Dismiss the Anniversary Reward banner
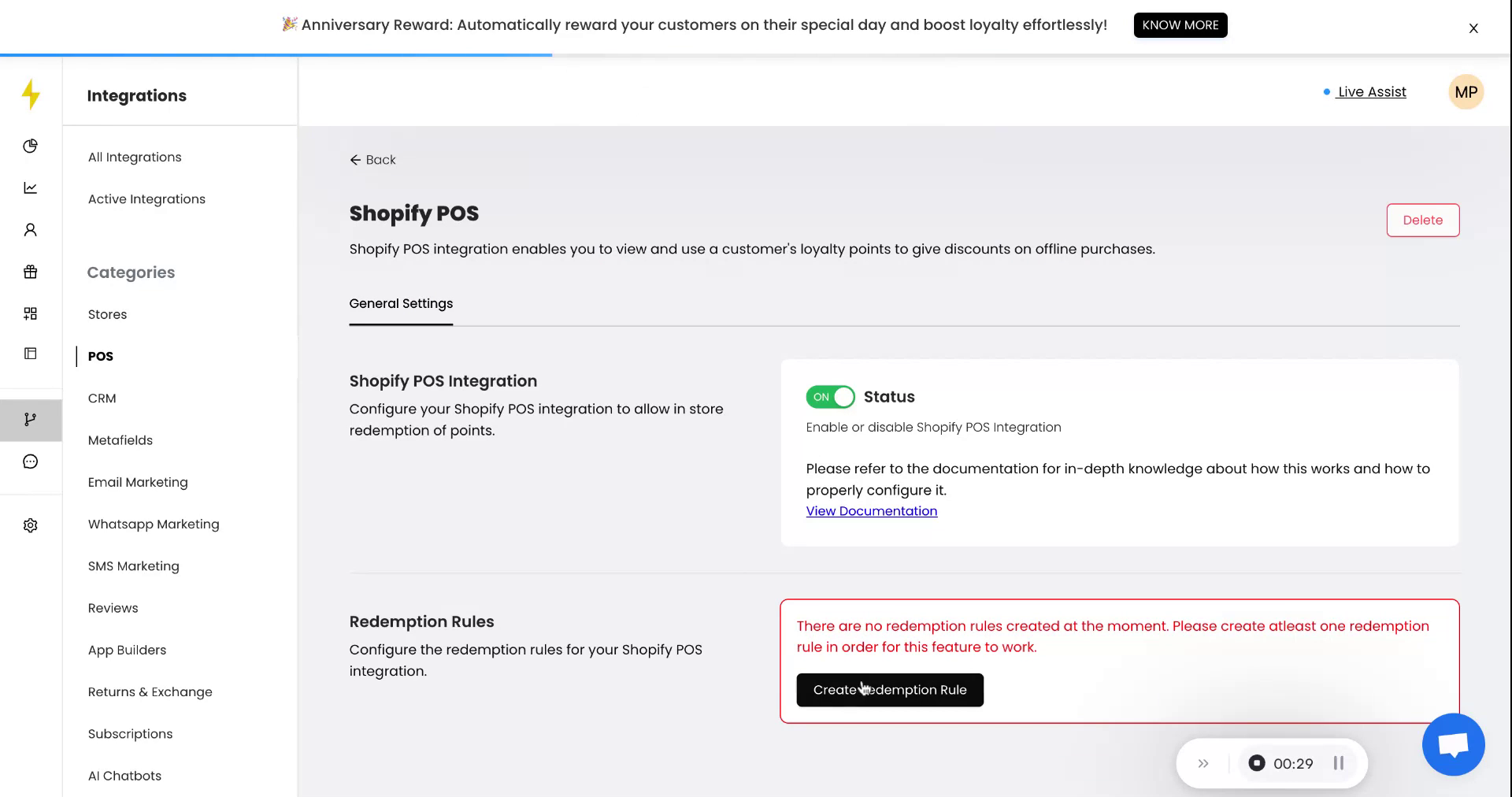This screenshot has height=797, width=1512. [x=1473, y=28]
